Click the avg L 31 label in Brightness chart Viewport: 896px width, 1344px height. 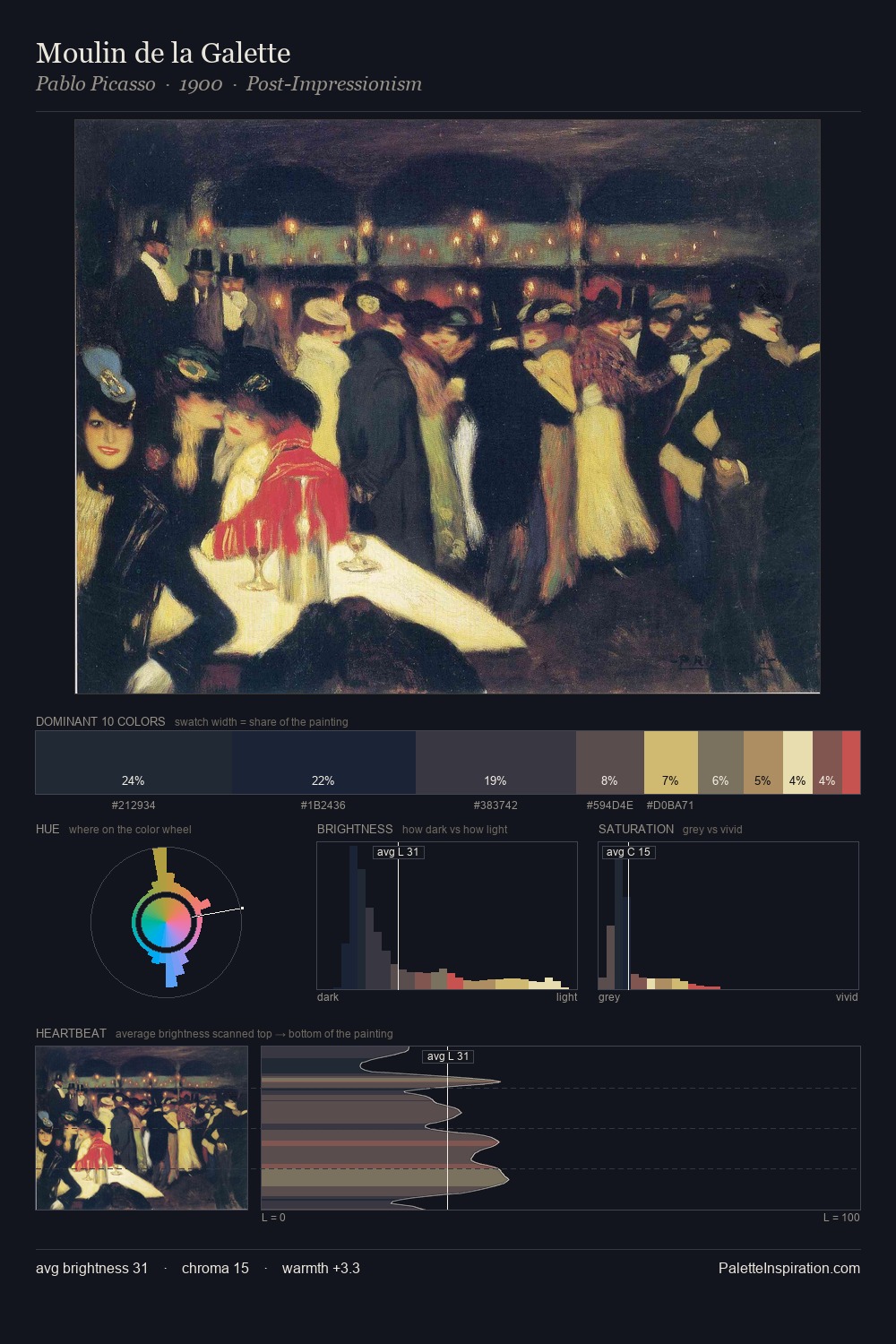click(398, 852)
